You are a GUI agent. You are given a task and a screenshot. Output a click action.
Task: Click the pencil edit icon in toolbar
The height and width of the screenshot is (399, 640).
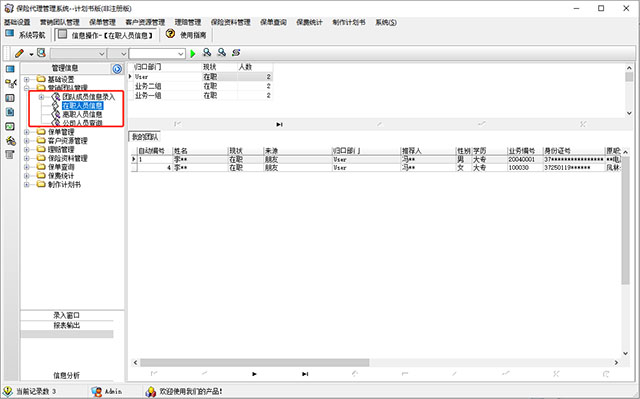tap(19, 53)
